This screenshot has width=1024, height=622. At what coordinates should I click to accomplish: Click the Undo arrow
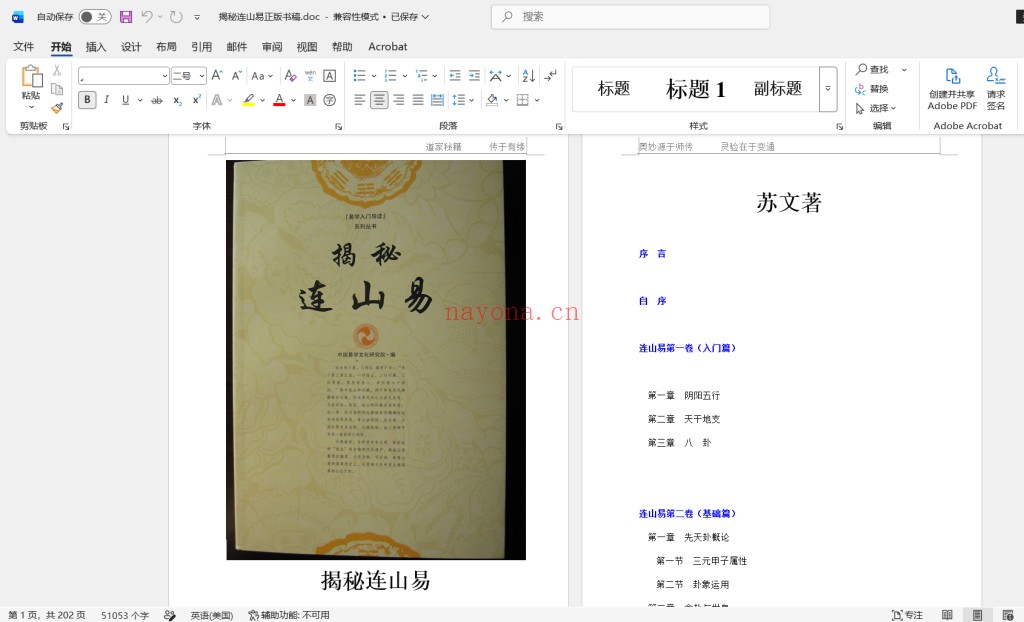147,17
